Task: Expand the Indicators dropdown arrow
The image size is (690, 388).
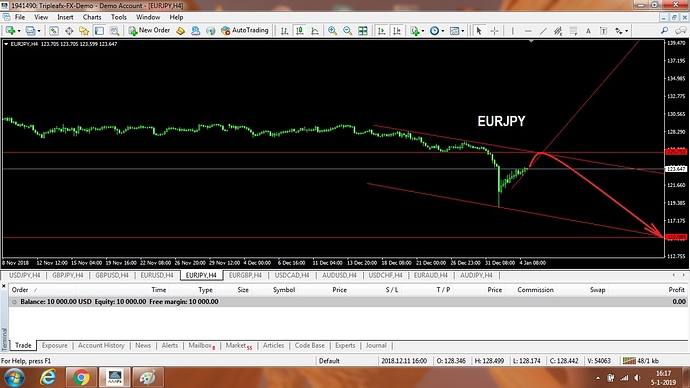Action: 423,31
